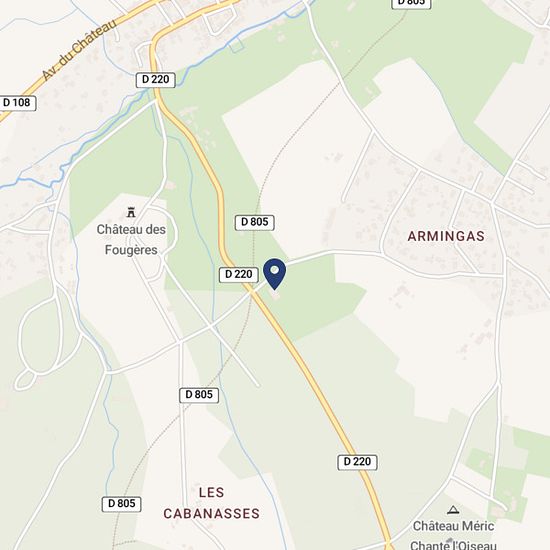Click the dark blue location pin marker

click(x=274, y=274)
